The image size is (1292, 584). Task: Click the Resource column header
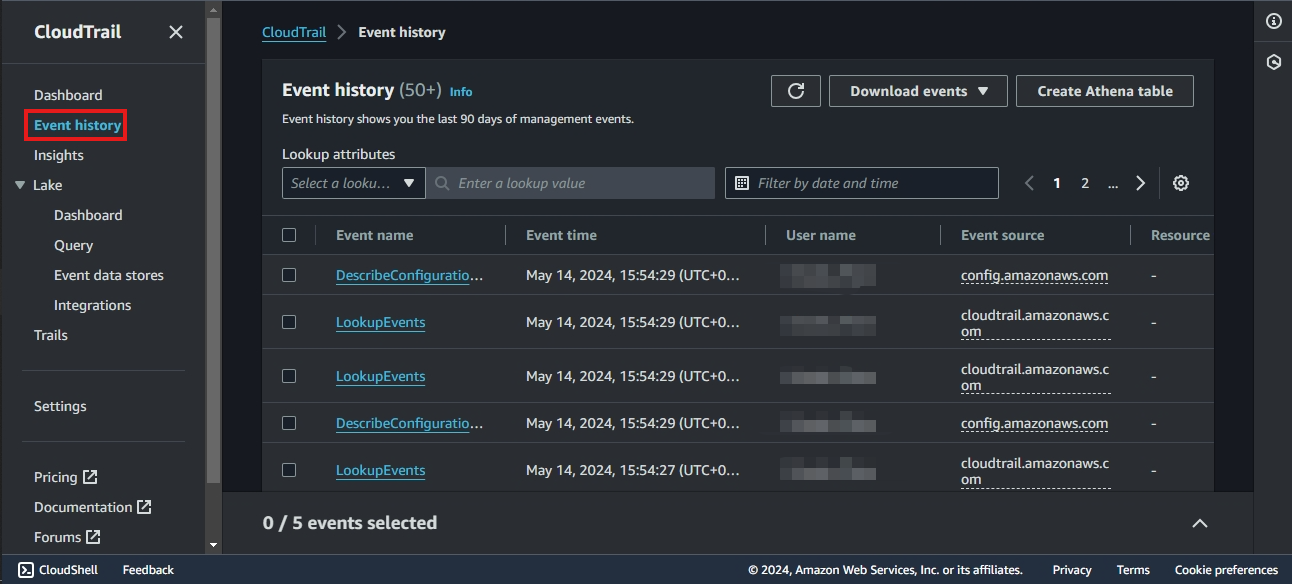[x=1180, y=235]
